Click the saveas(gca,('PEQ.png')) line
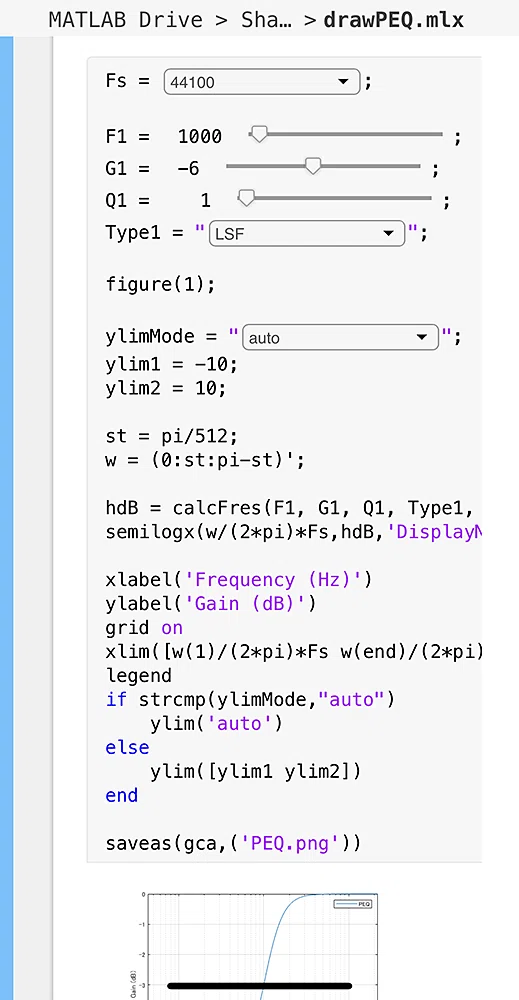This screenshot has width=519, height=1000. point(233,844)
